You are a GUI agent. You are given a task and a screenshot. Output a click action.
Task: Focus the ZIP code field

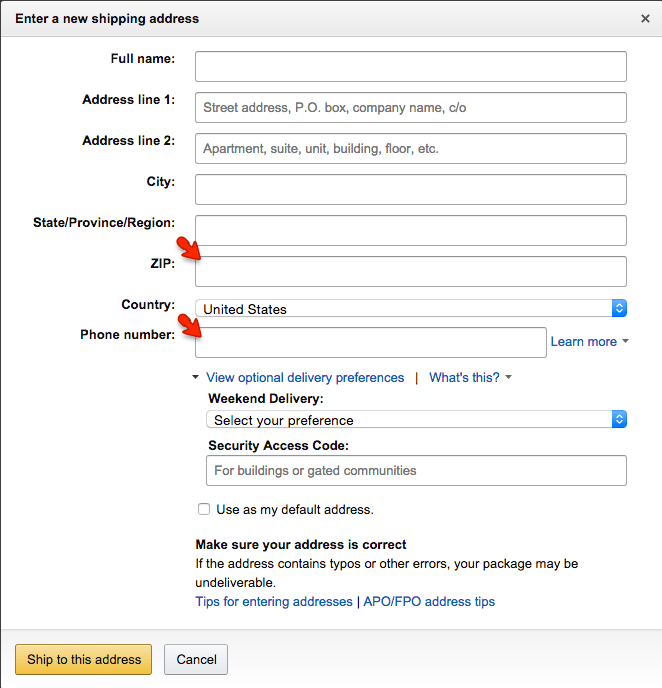coord(410,271)
